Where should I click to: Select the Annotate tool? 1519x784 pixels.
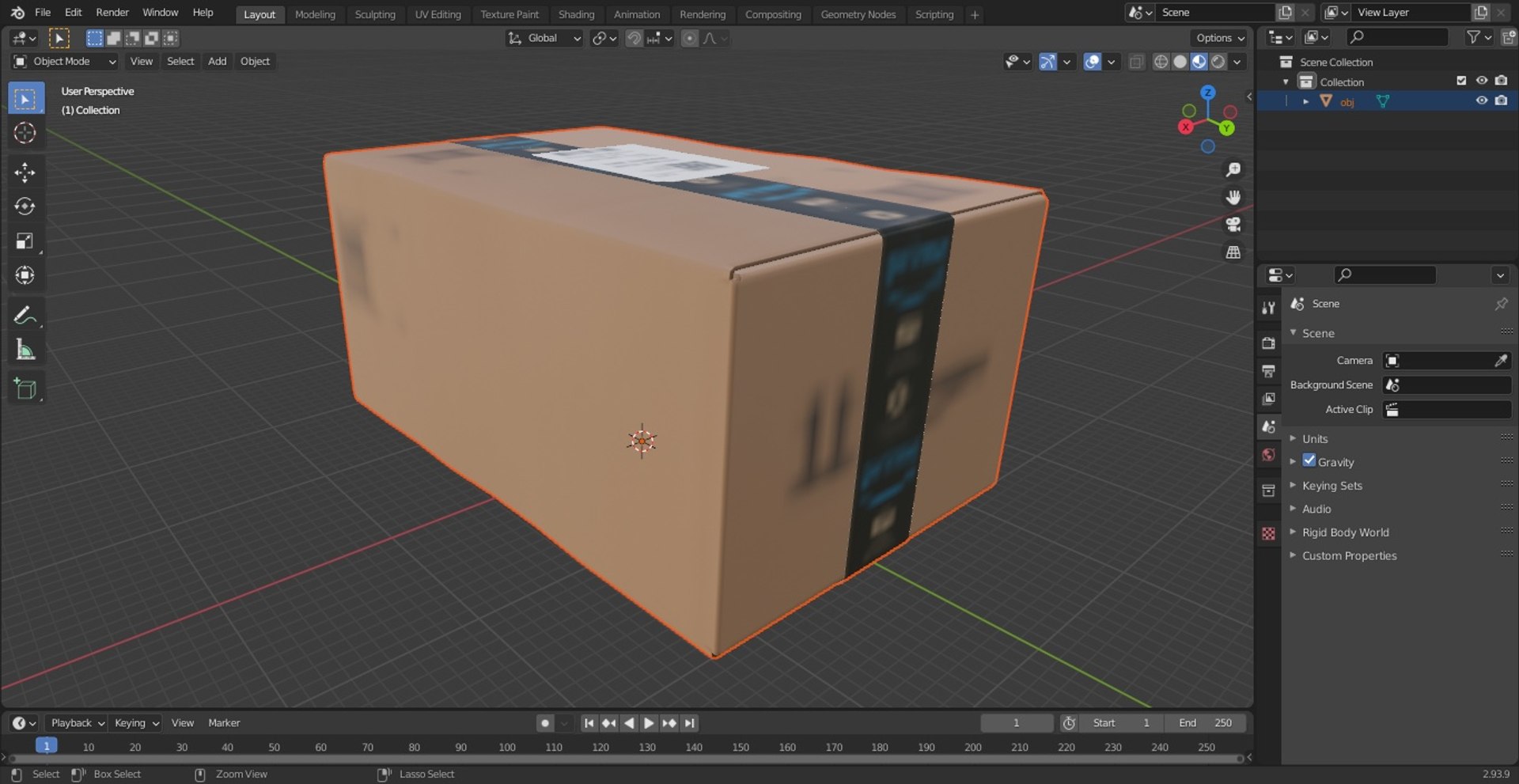click(x=25, y=315)
